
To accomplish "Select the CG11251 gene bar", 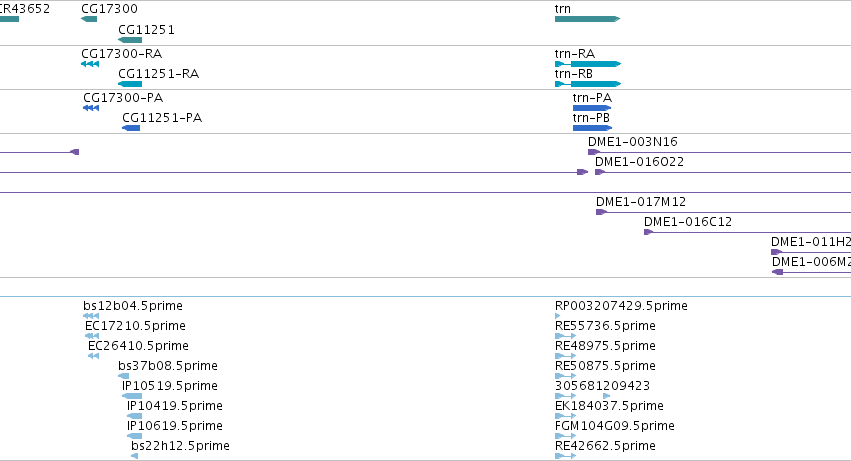I will coord(130,40).
